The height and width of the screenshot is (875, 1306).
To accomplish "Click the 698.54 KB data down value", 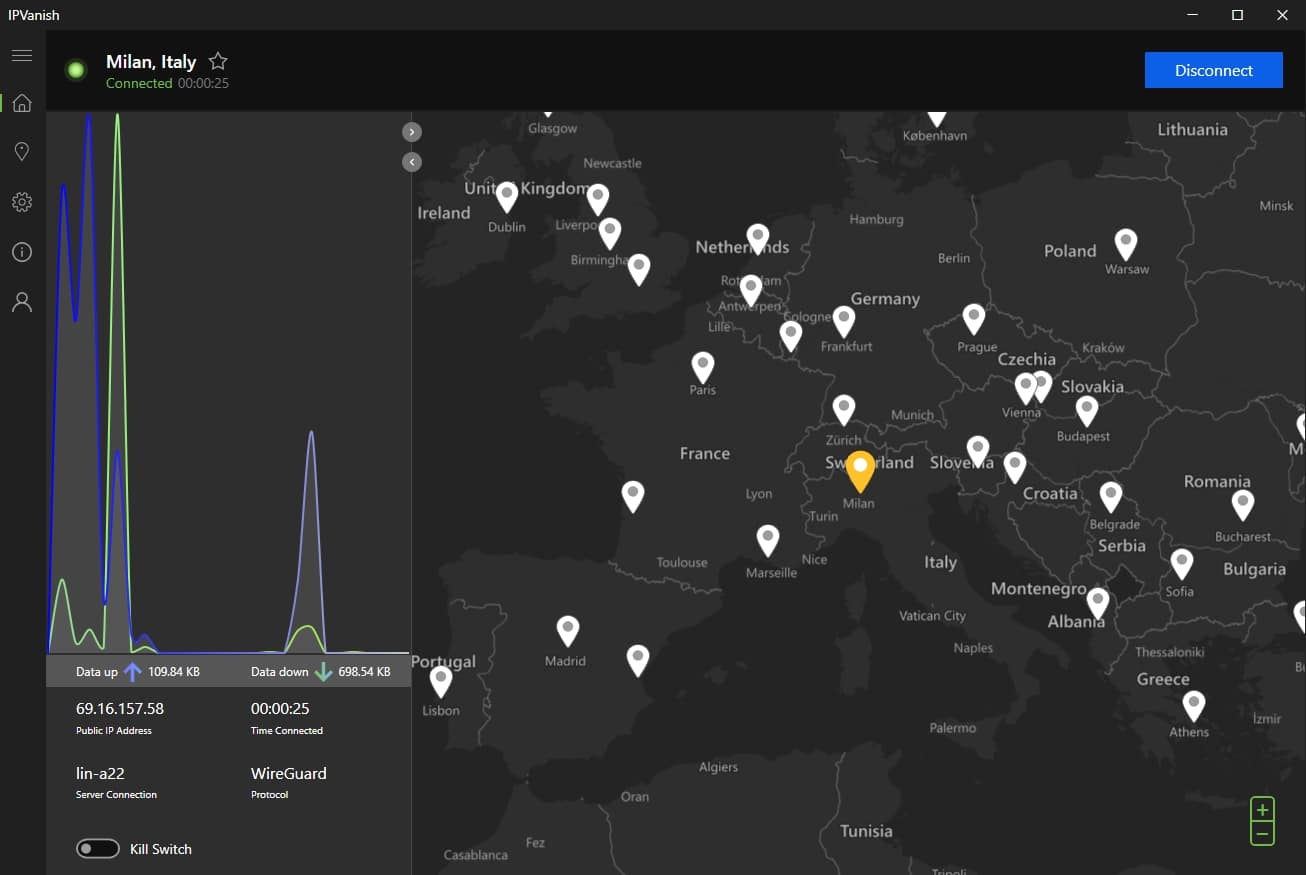I will tap(364, 672).
